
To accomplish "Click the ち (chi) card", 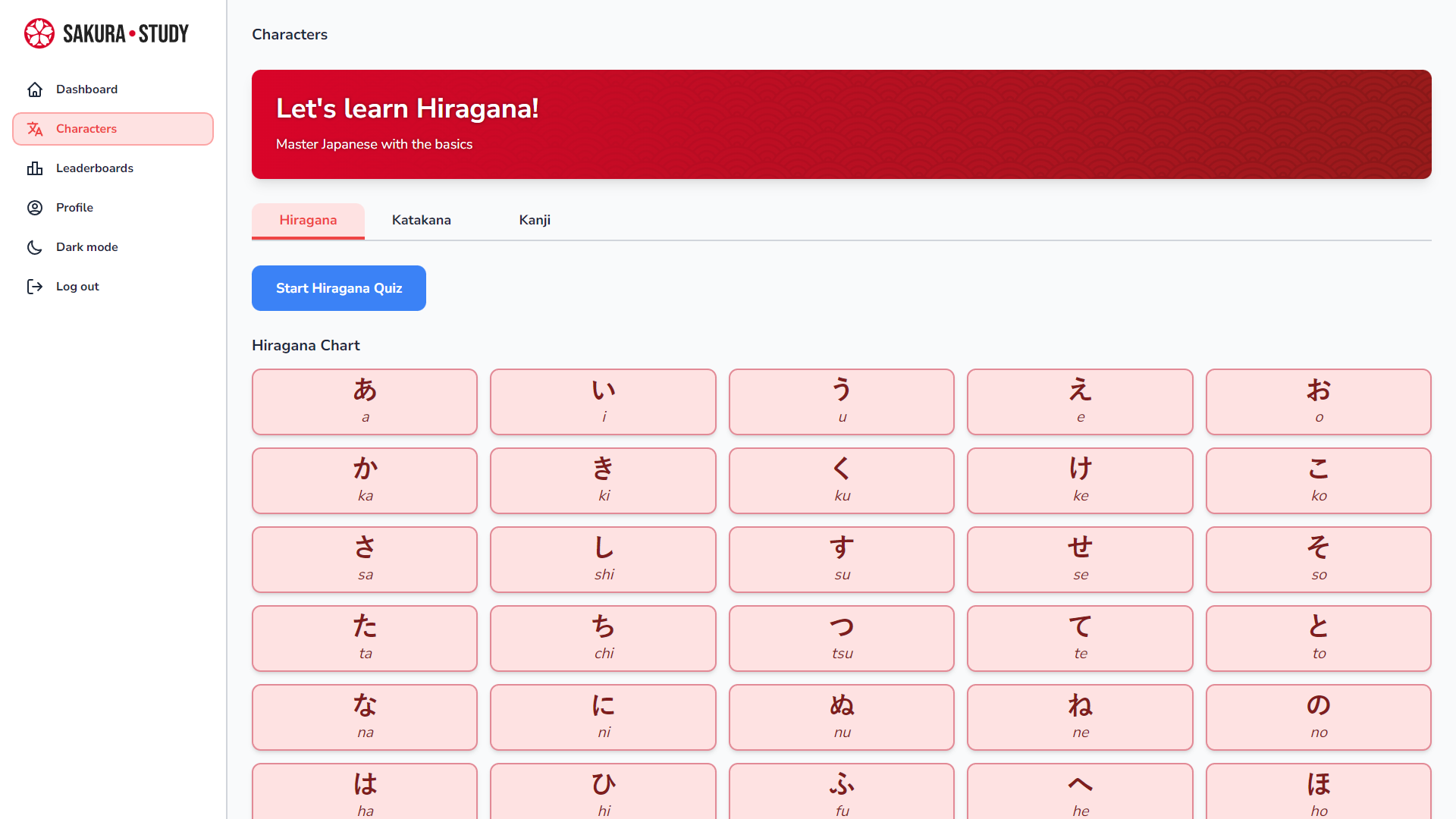I will (603, 639).
